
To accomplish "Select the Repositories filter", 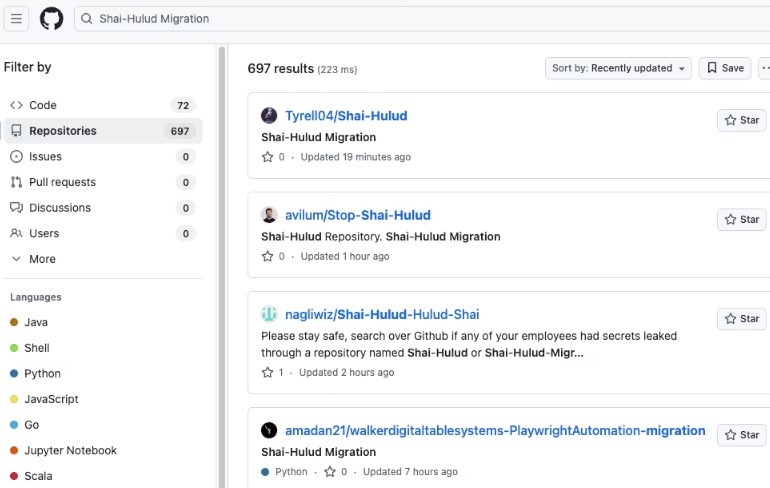I will [103, 131].
